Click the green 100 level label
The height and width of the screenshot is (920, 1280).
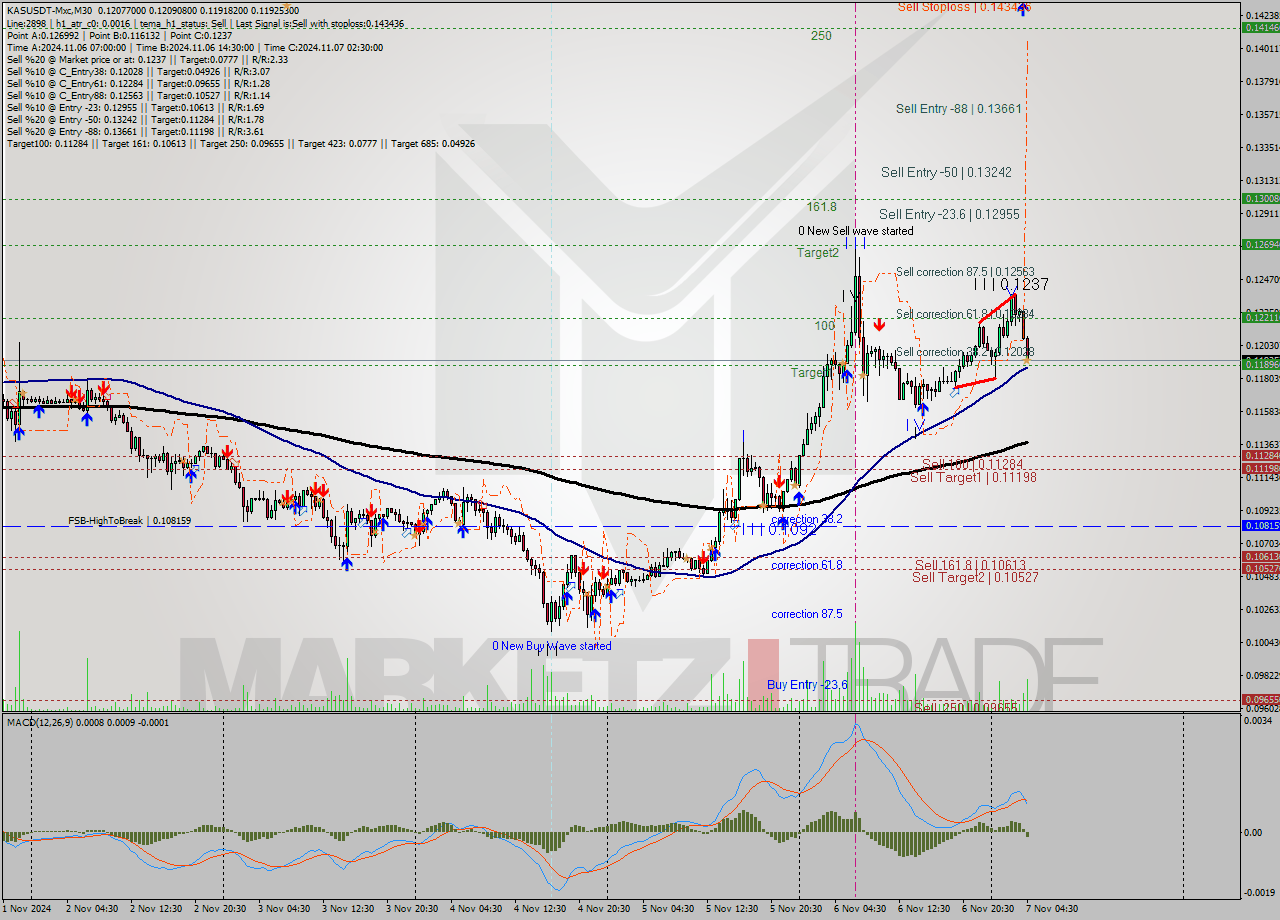824,326
